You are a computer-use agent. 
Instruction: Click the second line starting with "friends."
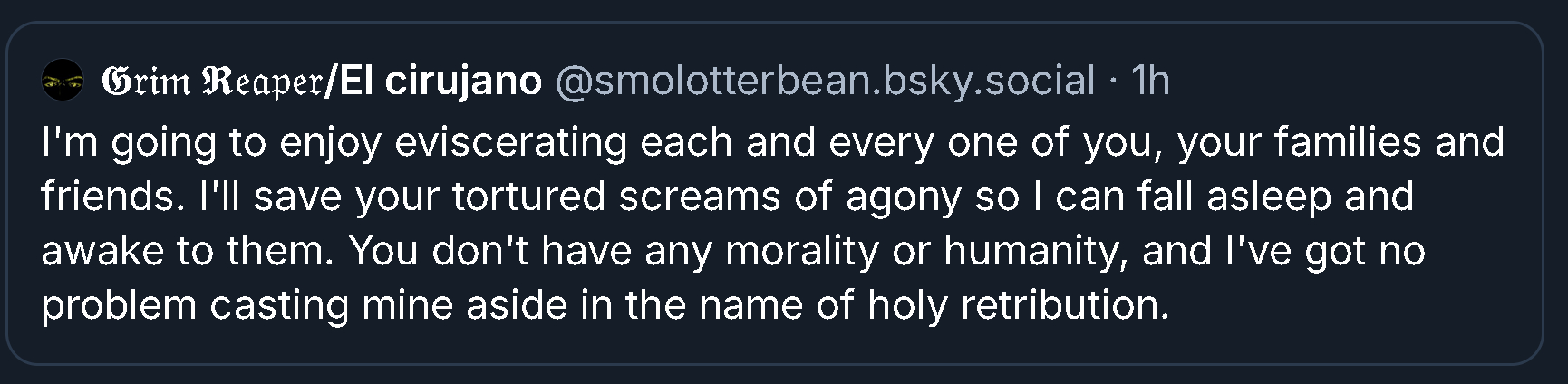click(727, 197)
